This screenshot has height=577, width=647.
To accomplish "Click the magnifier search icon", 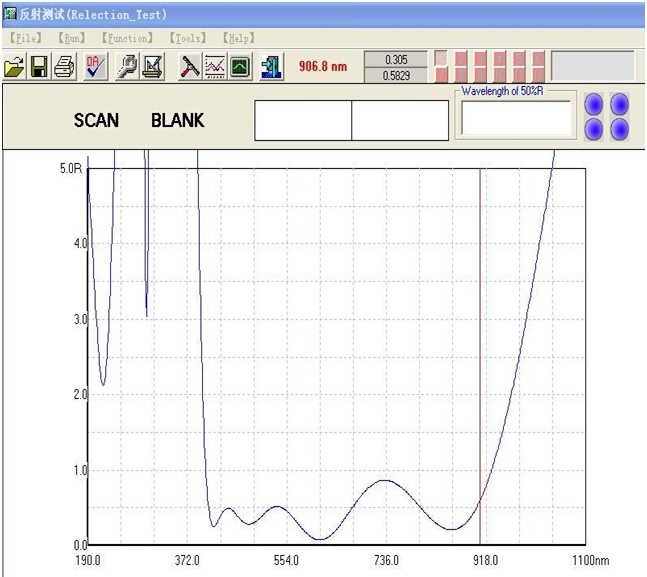I will [129, 67].
